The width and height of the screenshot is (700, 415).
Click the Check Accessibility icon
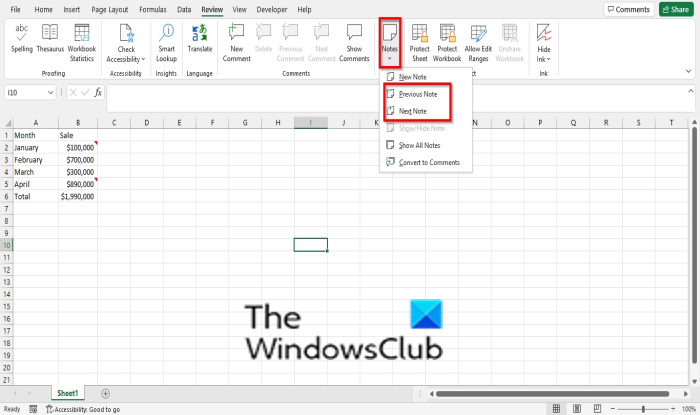(x=126, y=33)
